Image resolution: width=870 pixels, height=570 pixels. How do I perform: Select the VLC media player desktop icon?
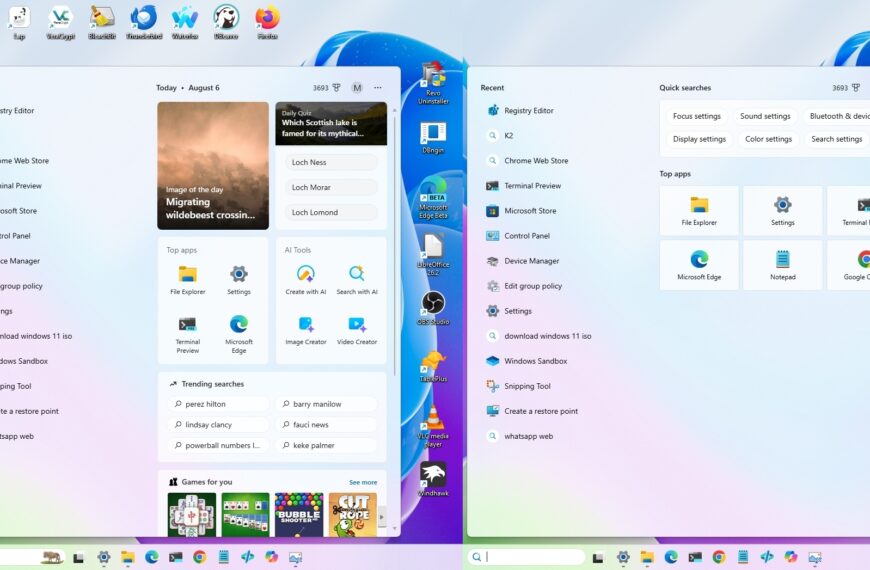tap(433, 426)
